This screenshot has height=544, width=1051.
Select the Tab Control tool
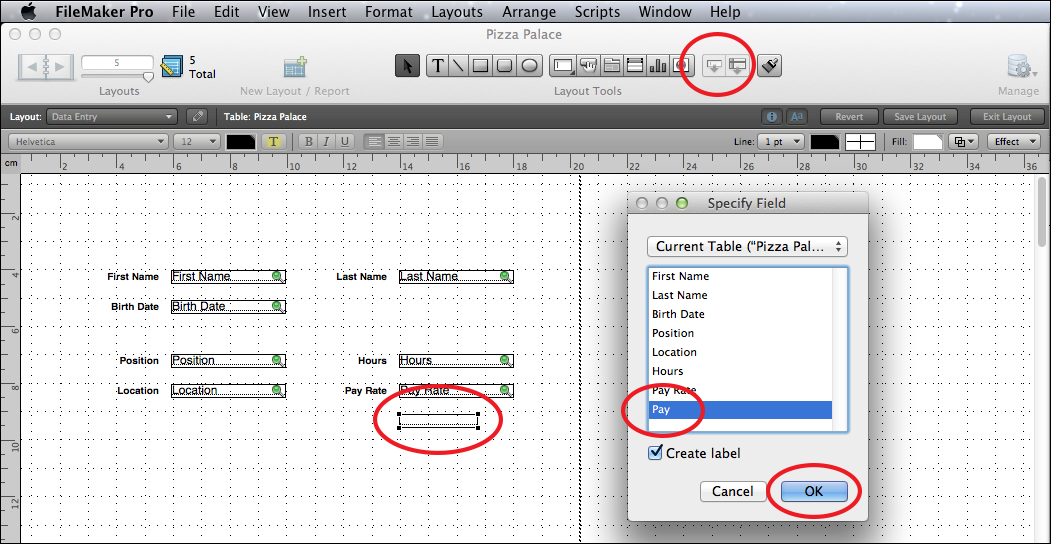(x=611, y=66)
